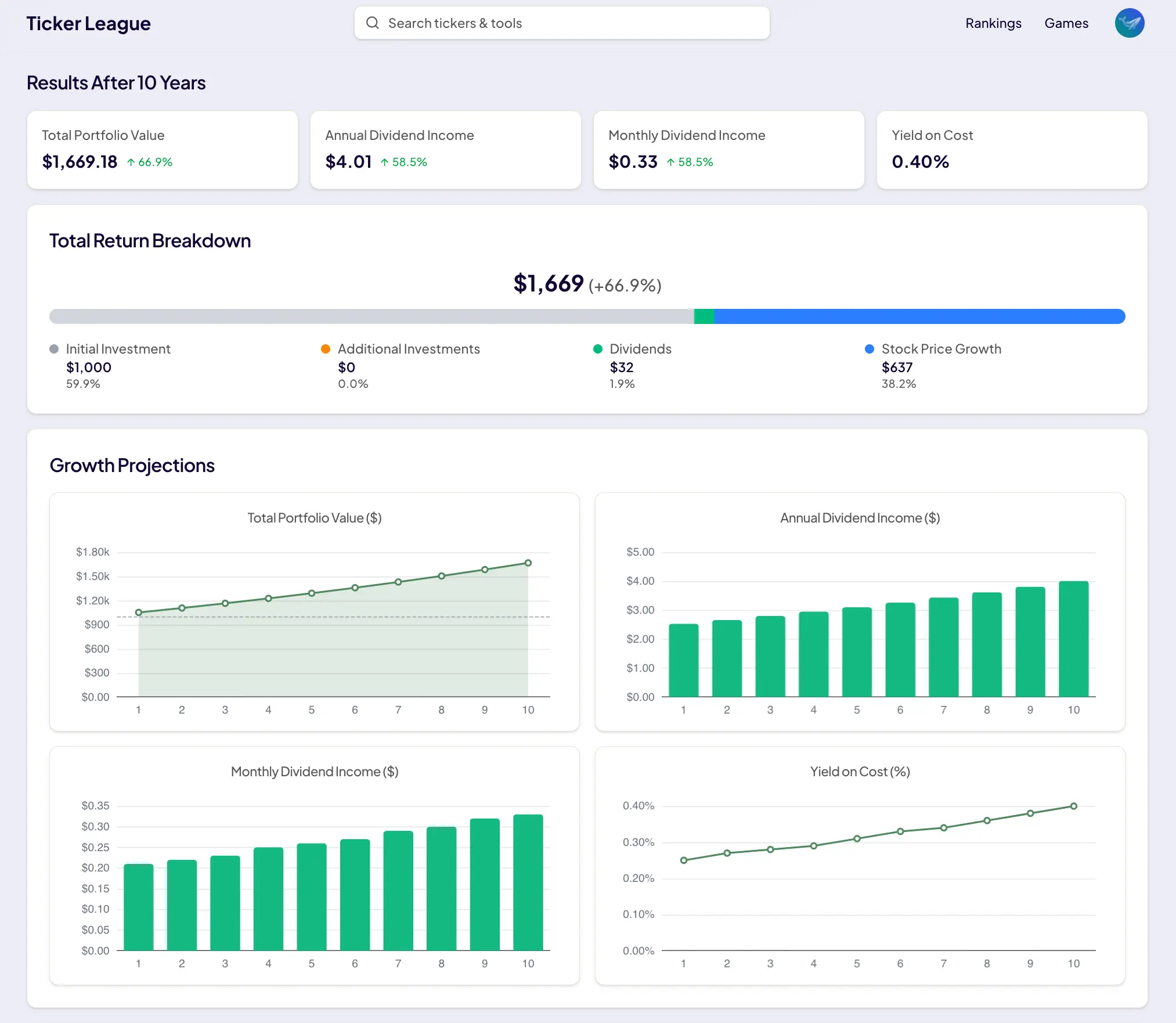
Task: Click the arrow icon next to $4.01
Action: (x=384, y=163)
